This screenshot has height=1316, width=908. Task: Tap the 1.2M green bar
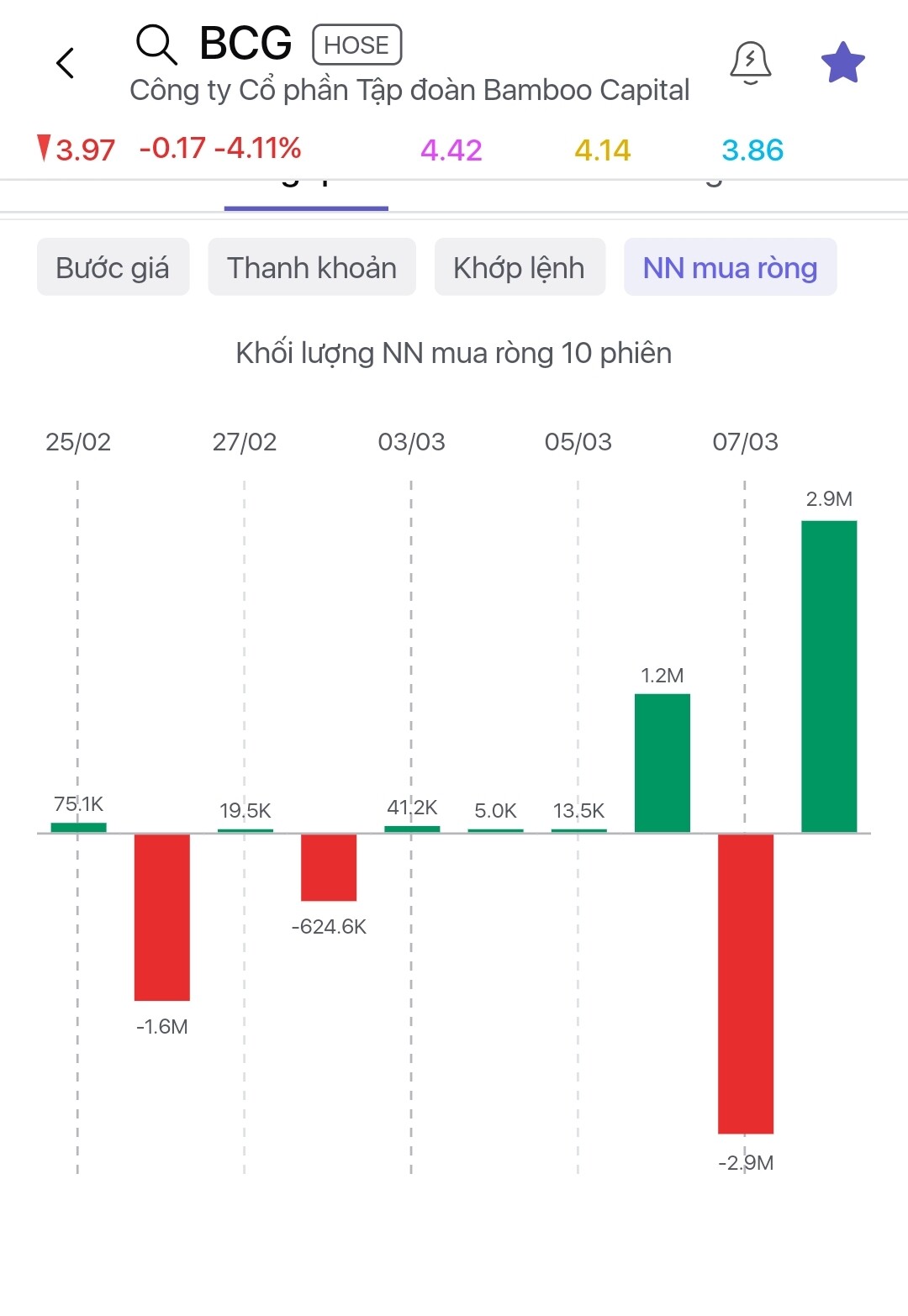coord(663,762)
